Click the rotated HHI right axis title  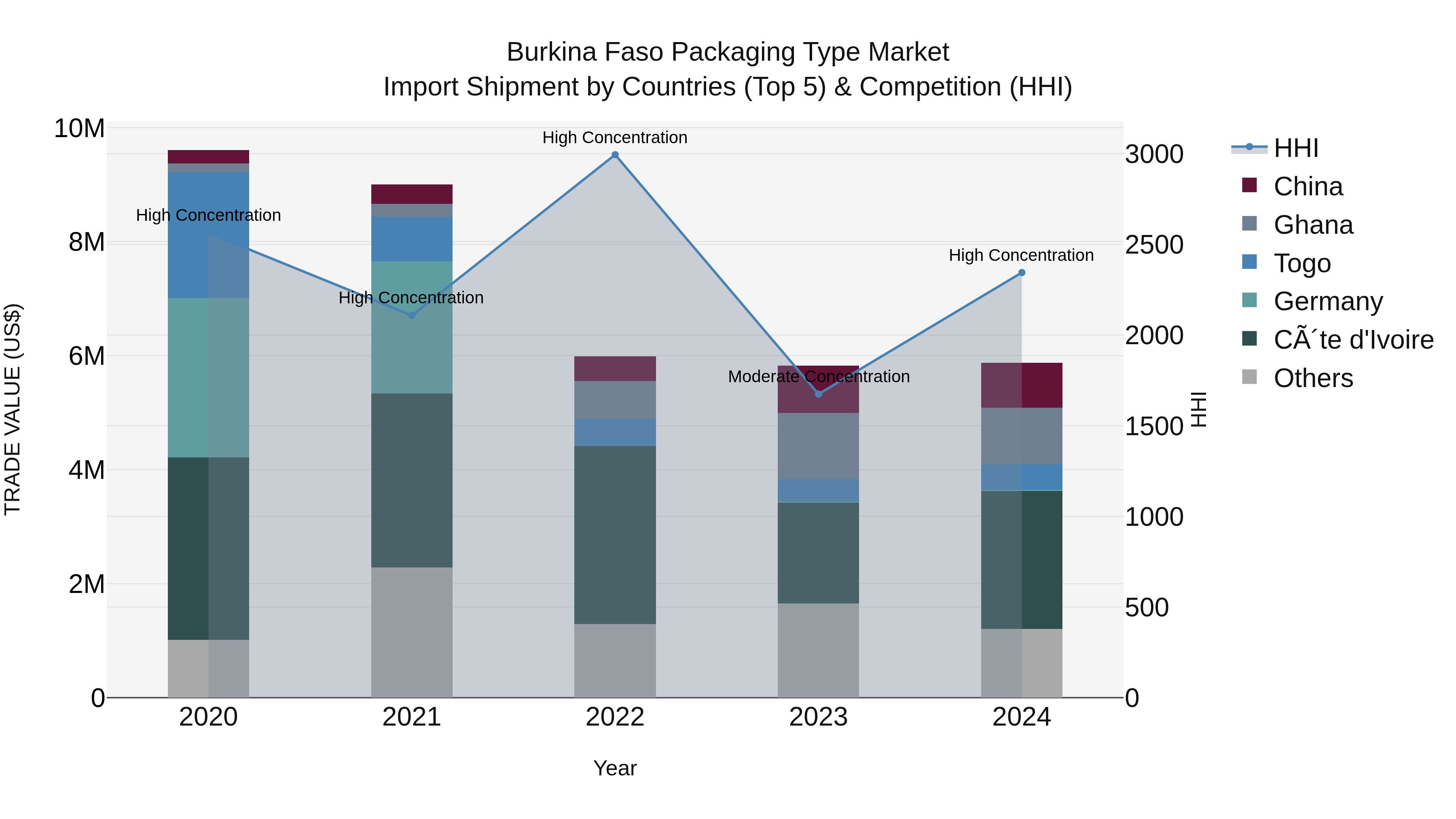(1199, 409)
